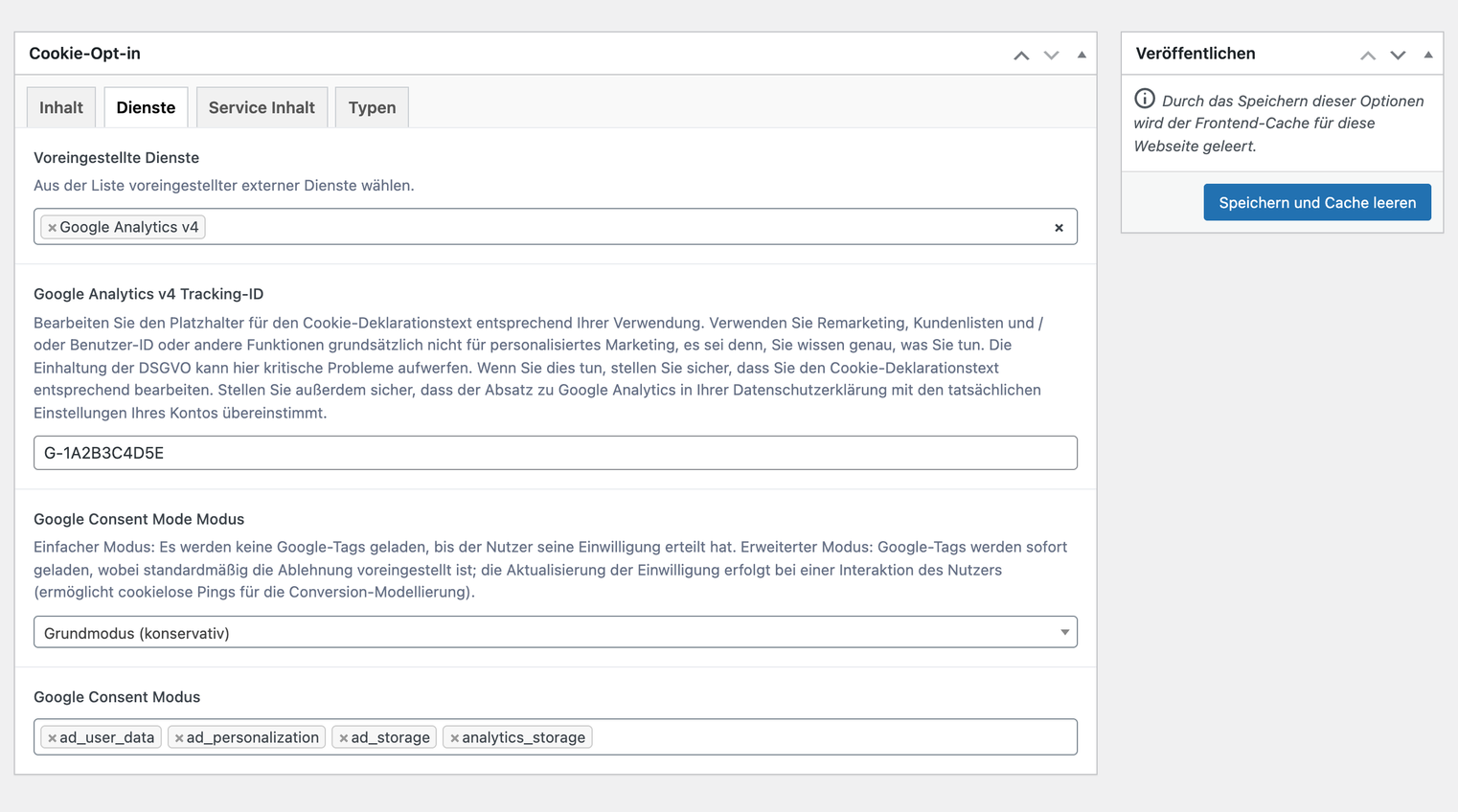Open the Service Inhalt tab
The height and width of the screenshot is (812, 1458).
click(x=262, y=107)
